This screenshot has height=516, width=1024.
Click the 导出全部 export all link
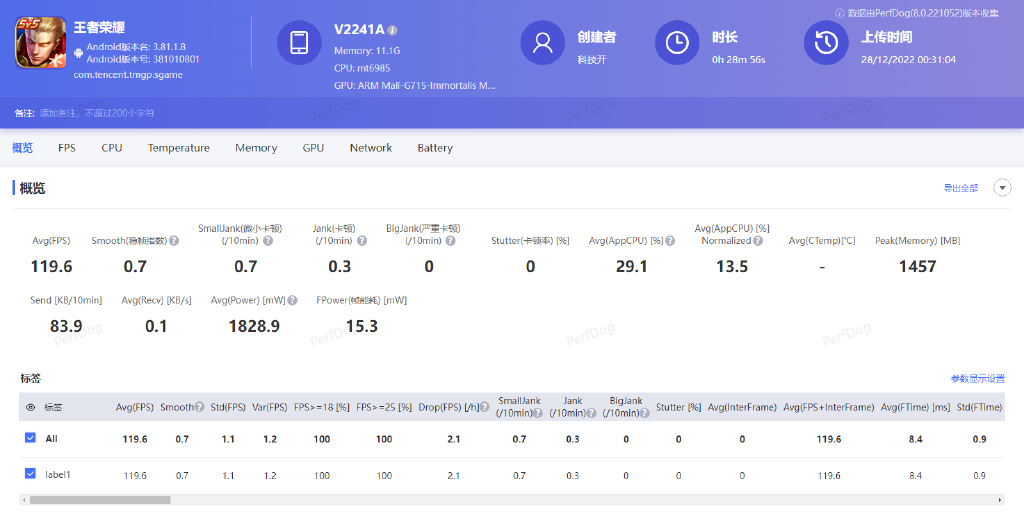click(961, 188)
